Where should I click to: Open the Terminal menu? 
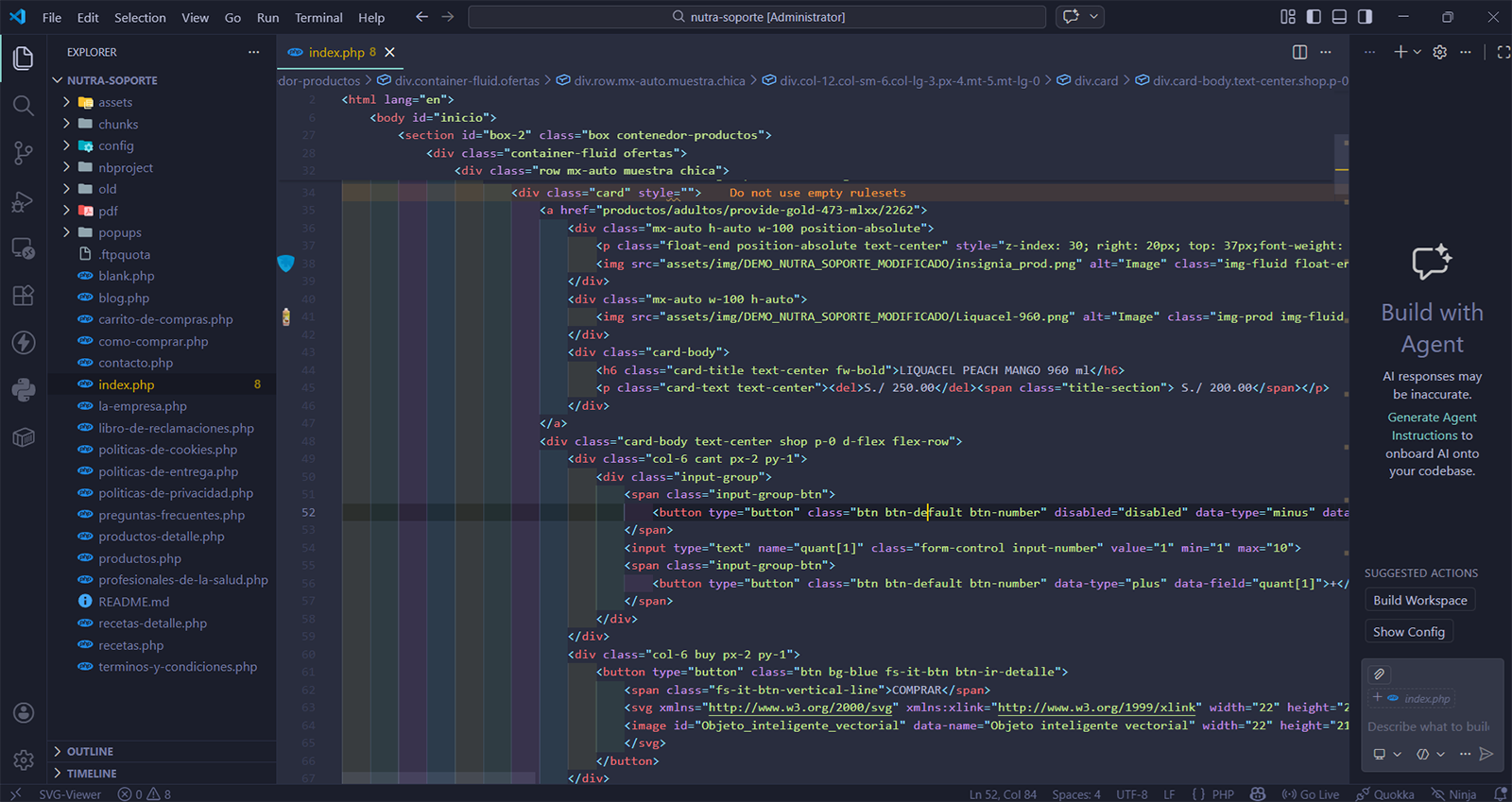(318, 17)
